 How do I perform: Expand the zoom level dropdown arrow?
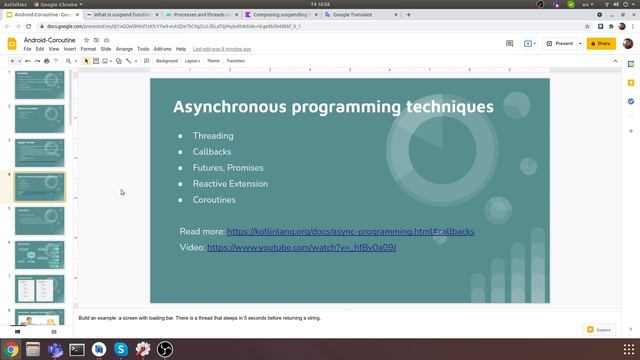point(76,61)
